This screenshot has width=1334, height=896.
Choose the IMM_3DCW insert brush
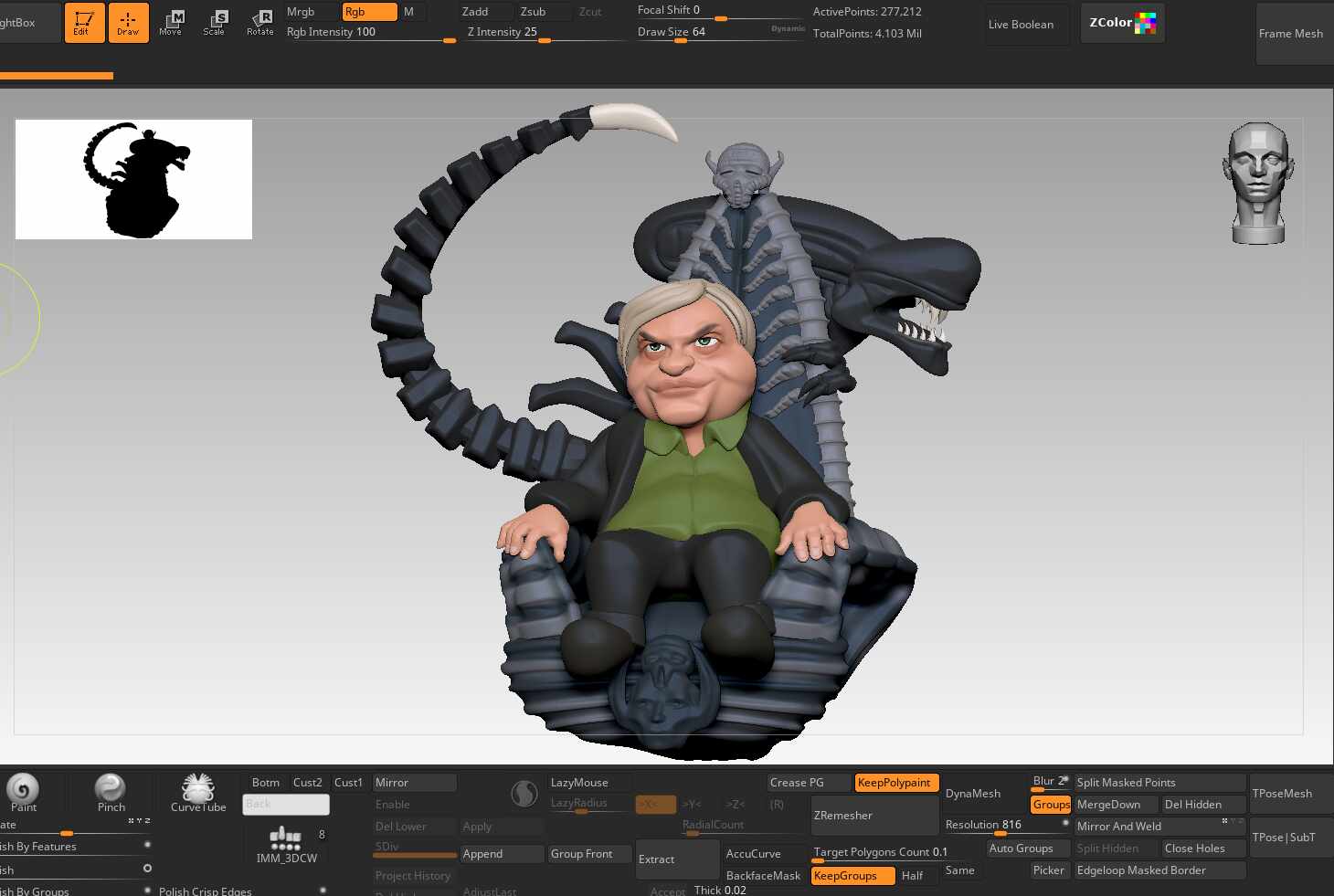pyautogui.click(x=286, y=844)
